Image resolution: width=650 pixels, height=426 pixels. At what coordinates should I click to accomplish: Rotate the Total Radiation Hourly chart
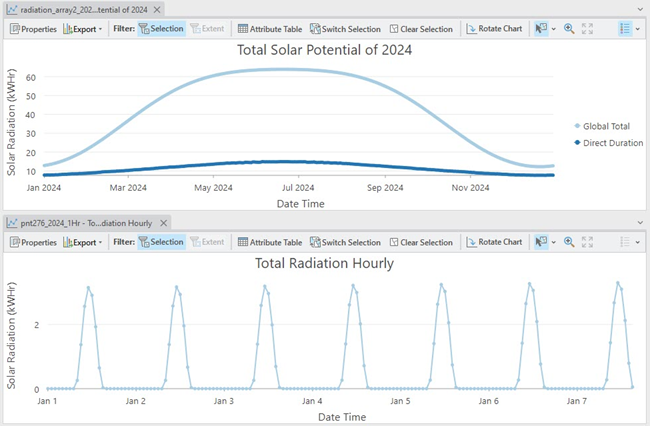494,242
